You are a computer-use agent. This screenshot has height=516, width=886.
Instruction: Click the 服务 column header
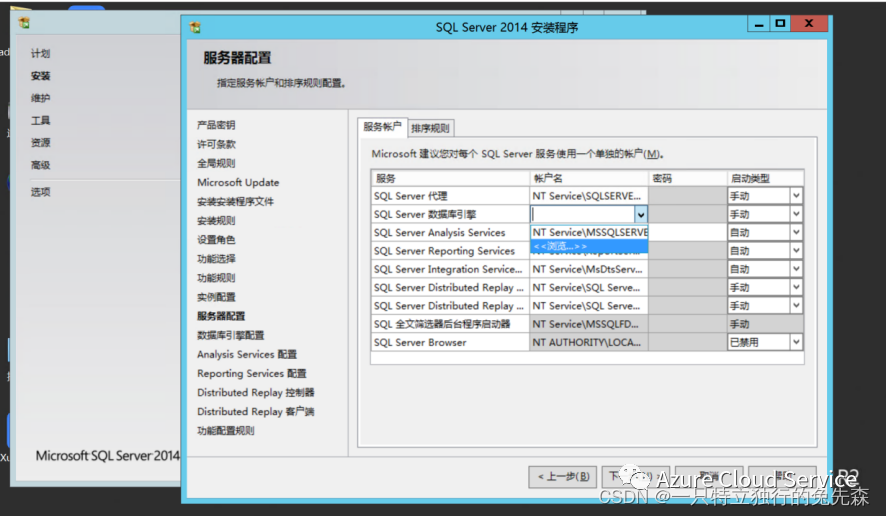pos(450,178)
